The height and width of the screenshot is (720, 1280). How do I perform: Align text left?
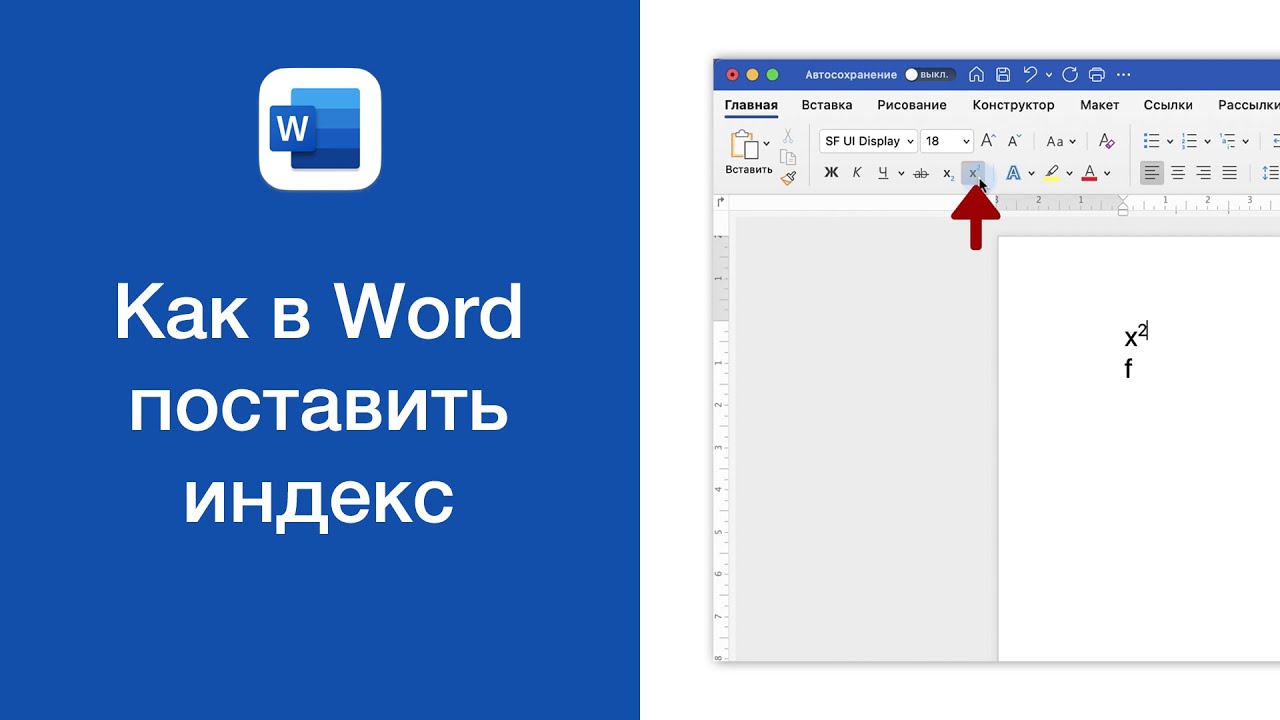tap(1152, 173)
